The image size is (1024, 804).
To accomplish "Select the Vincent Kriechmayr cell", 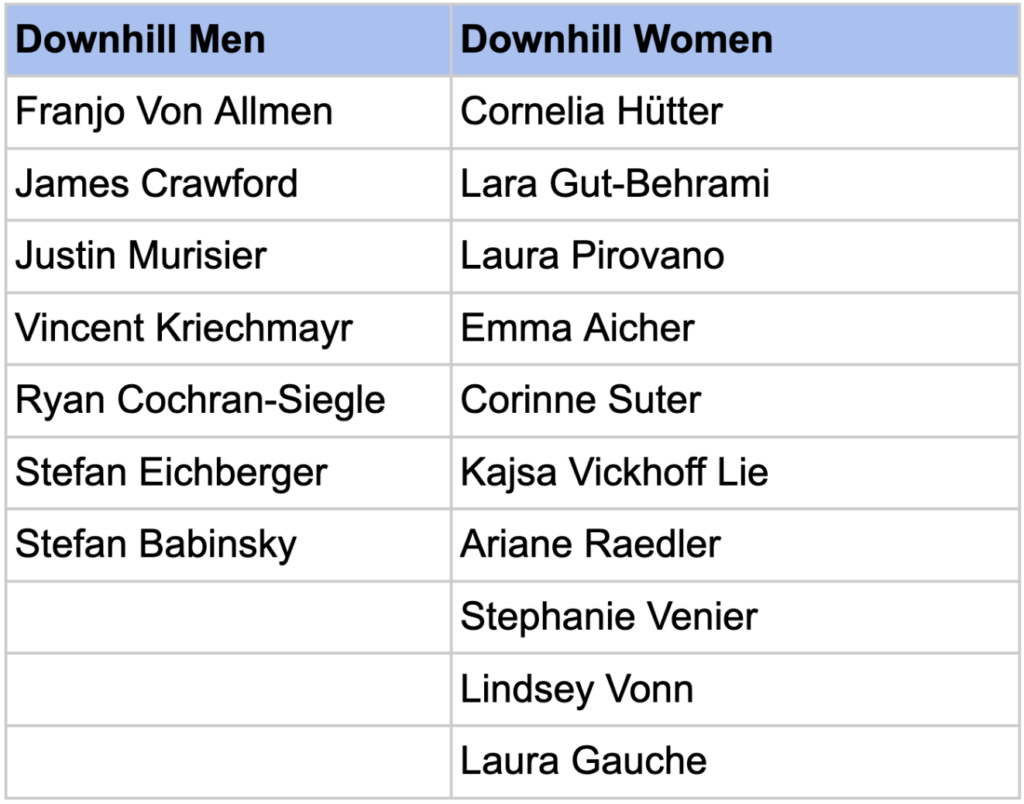I will click(184, 328).
